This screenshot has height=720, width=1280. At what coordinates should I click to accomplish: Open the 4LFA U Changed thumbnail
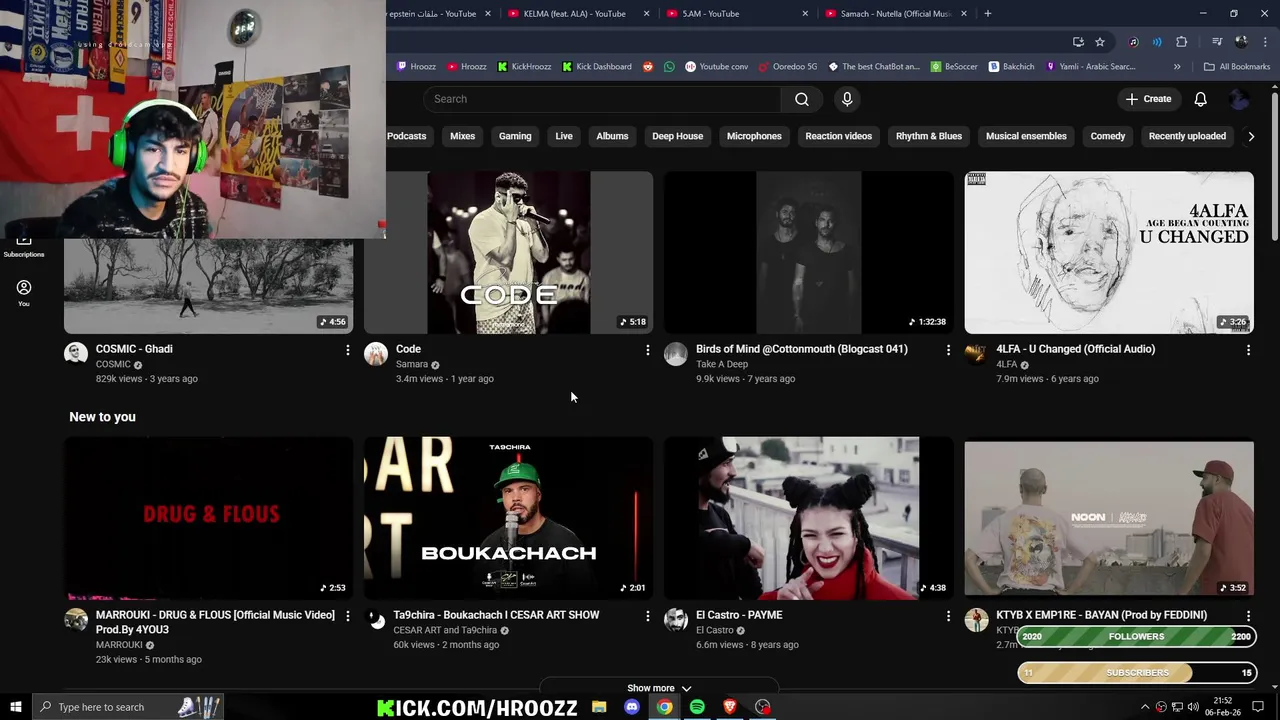(1109, 252)
